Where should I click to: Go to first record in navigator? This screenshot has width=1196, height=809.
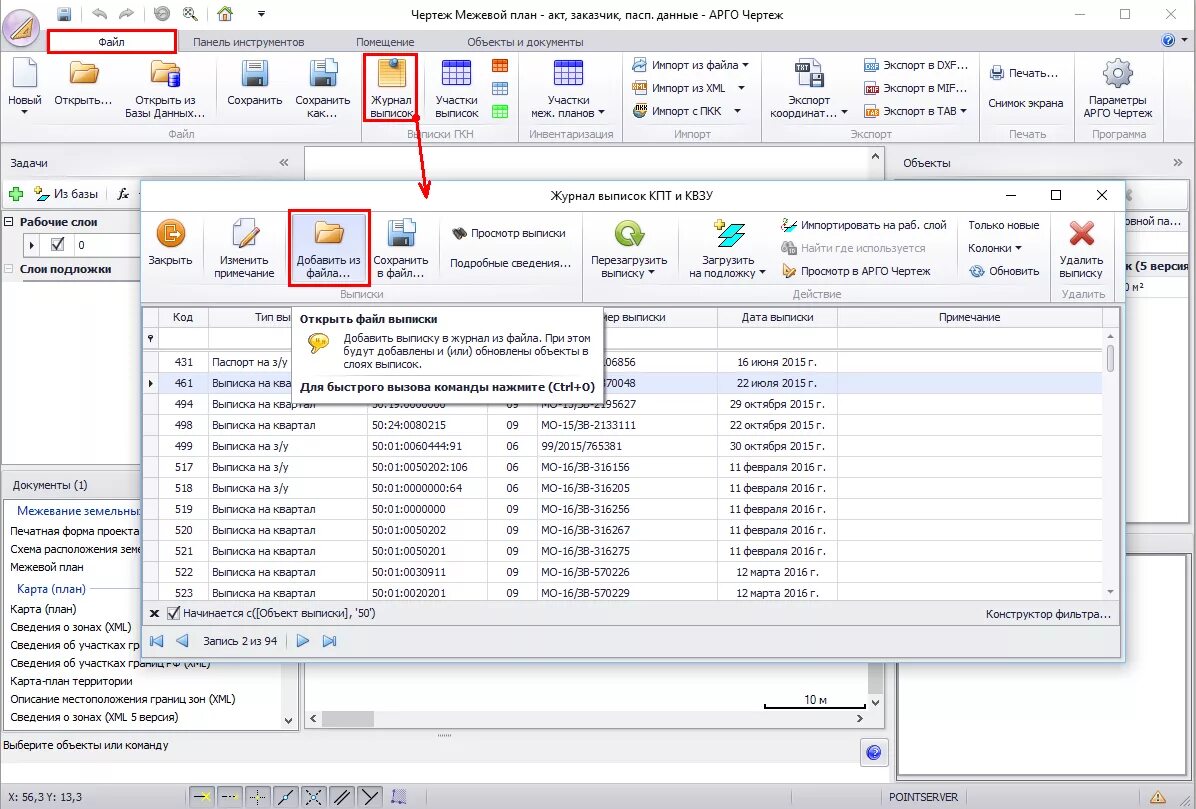coord(156,641)
